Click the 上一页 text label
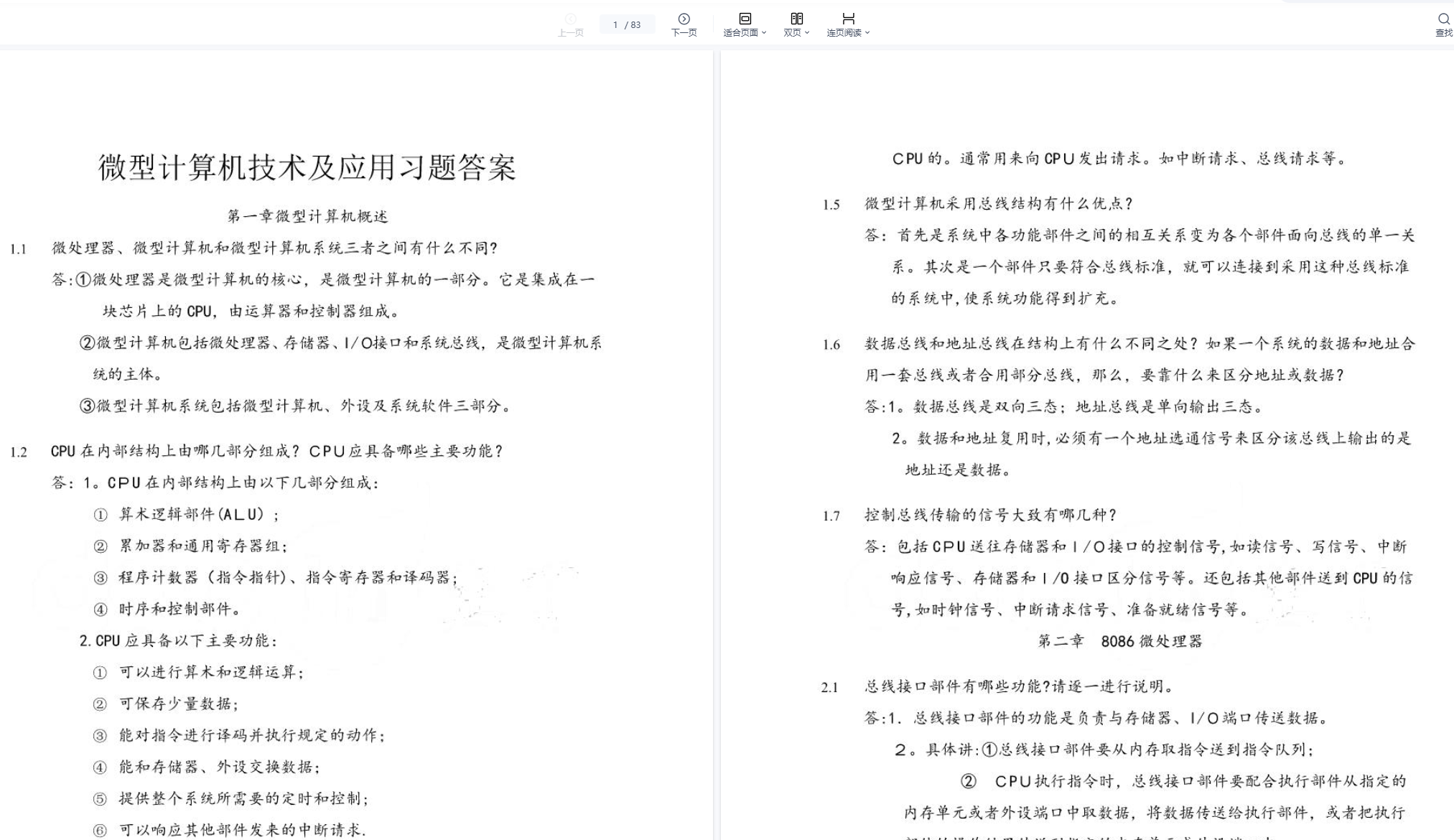The image size is (1454, 840). (571, 33)
